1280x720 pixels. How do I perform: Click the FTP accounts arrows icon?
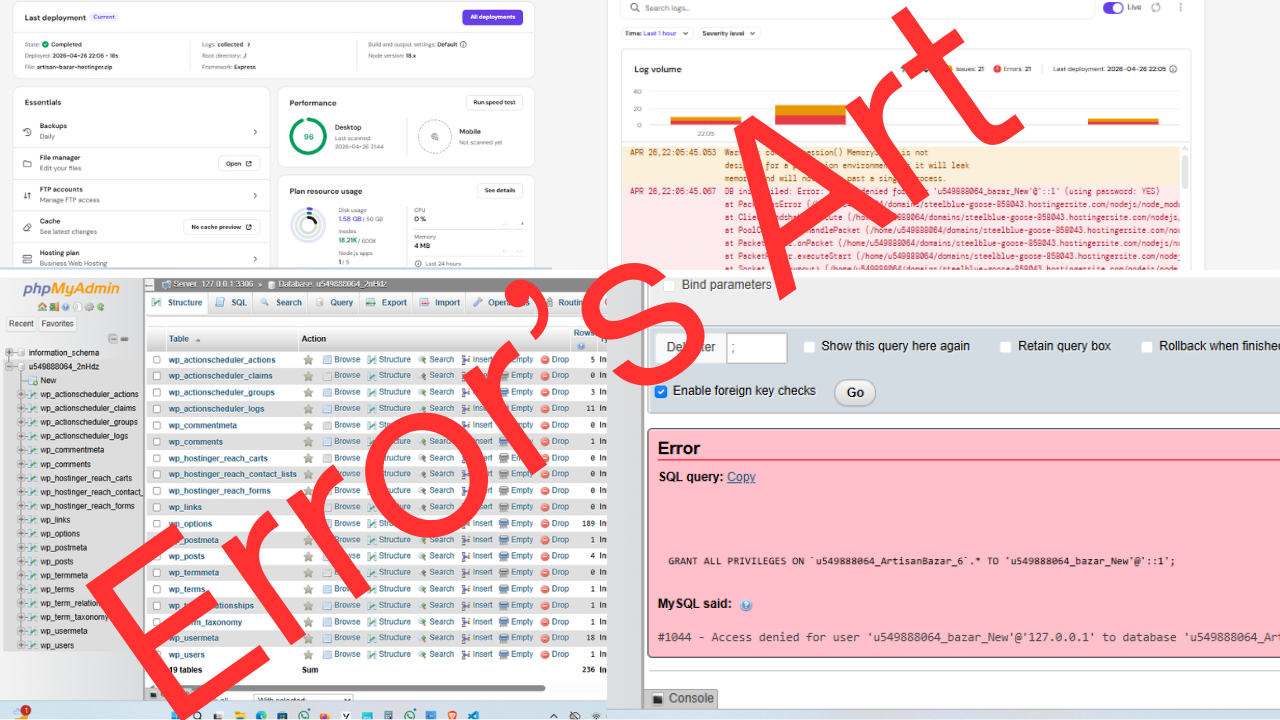27,195
